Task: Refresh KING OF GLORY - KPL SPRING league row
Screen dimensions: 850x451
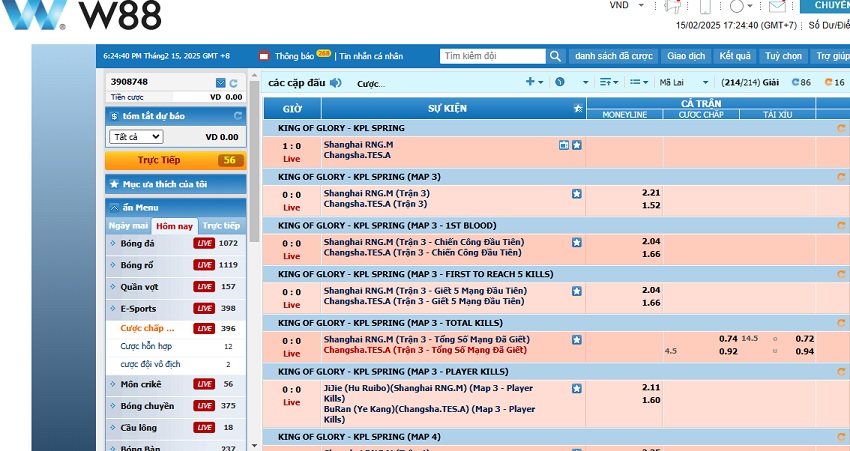Action: point(841,128)
